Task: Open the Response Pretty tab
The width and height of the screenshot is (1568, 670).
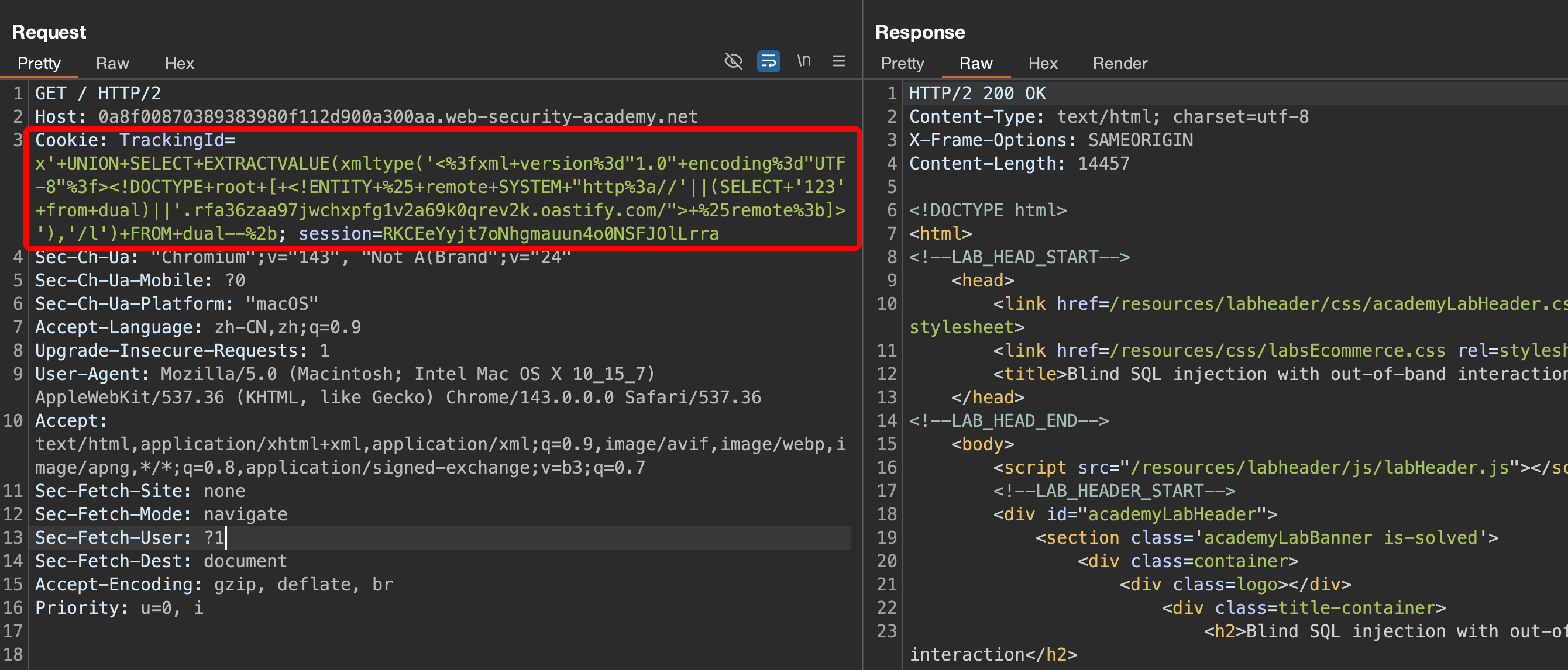Action: (x=902, y=63)
